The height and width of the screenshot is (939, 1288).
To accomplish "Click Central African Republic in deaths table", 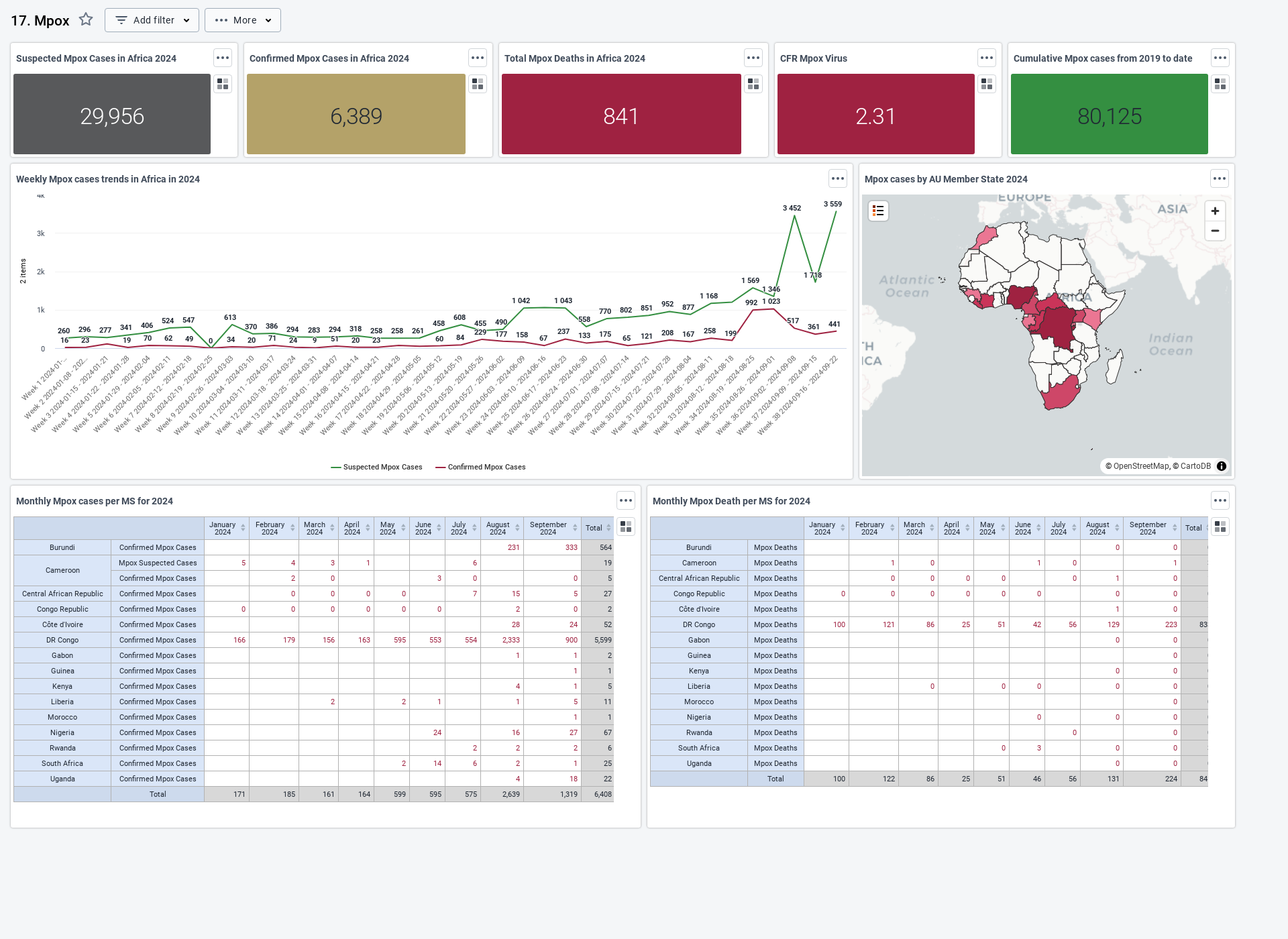I will 698,578.
